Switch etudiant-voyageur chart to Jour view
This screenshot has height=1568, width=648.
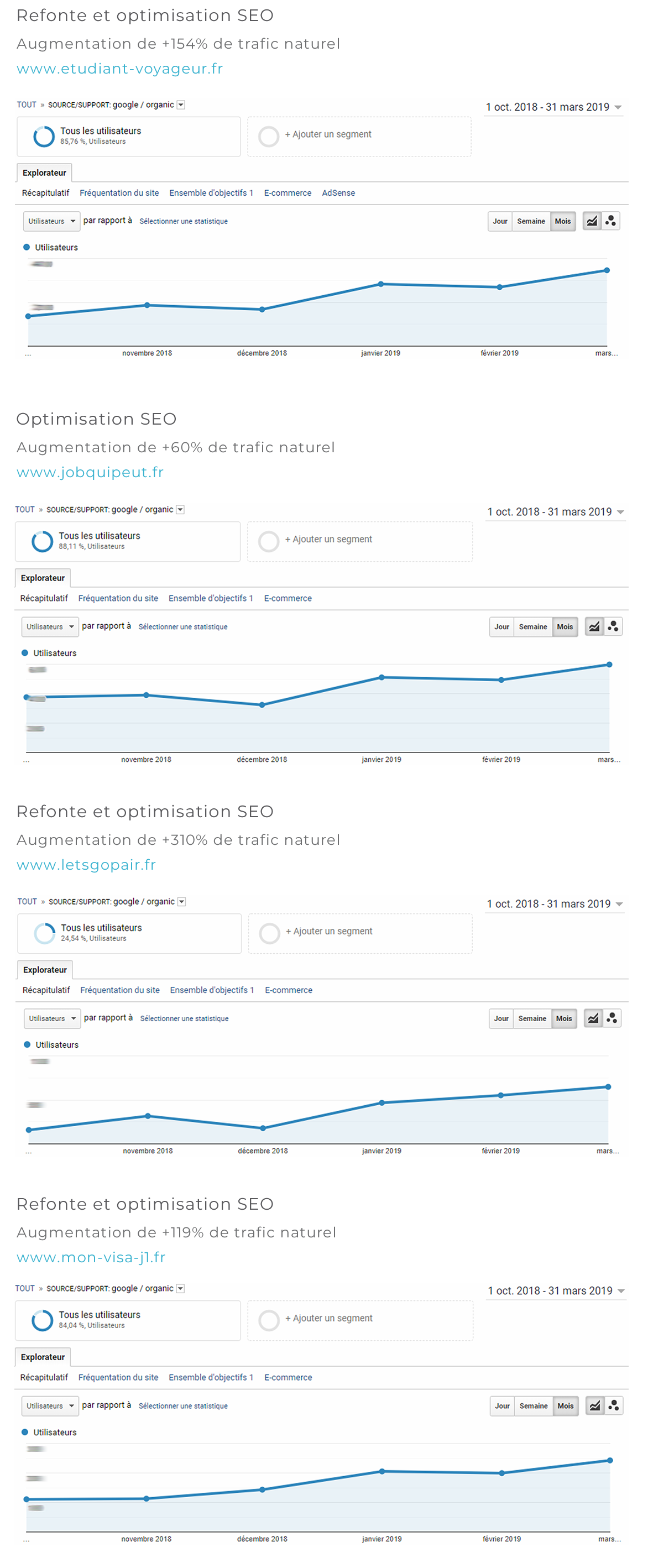pos(499,221)
